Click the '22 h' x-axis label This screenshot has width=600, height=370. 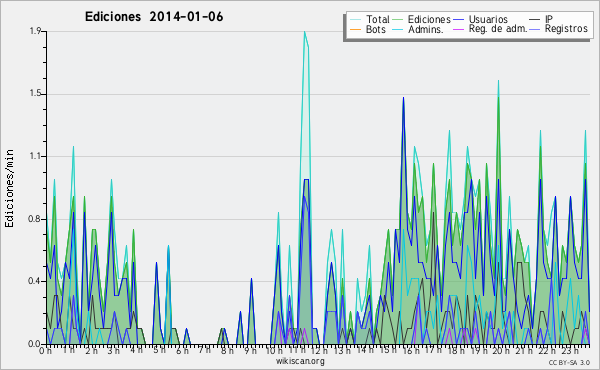547,350
